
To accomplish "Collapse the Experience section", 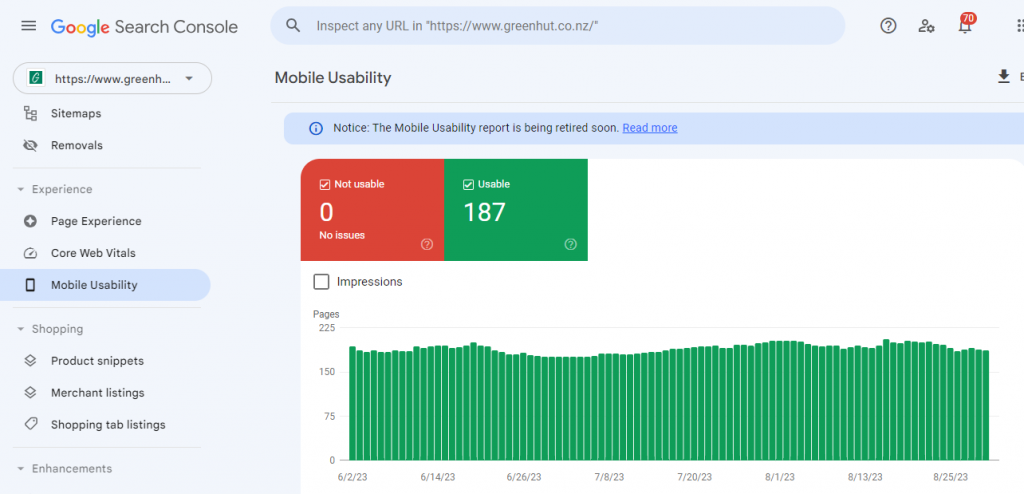I will [x=20, y=189].
